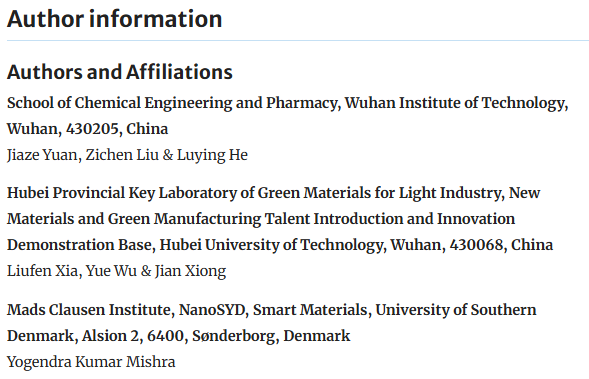Click Hubei University of Technology text
The width and height of the screenshot is (589, 379).
272,245
